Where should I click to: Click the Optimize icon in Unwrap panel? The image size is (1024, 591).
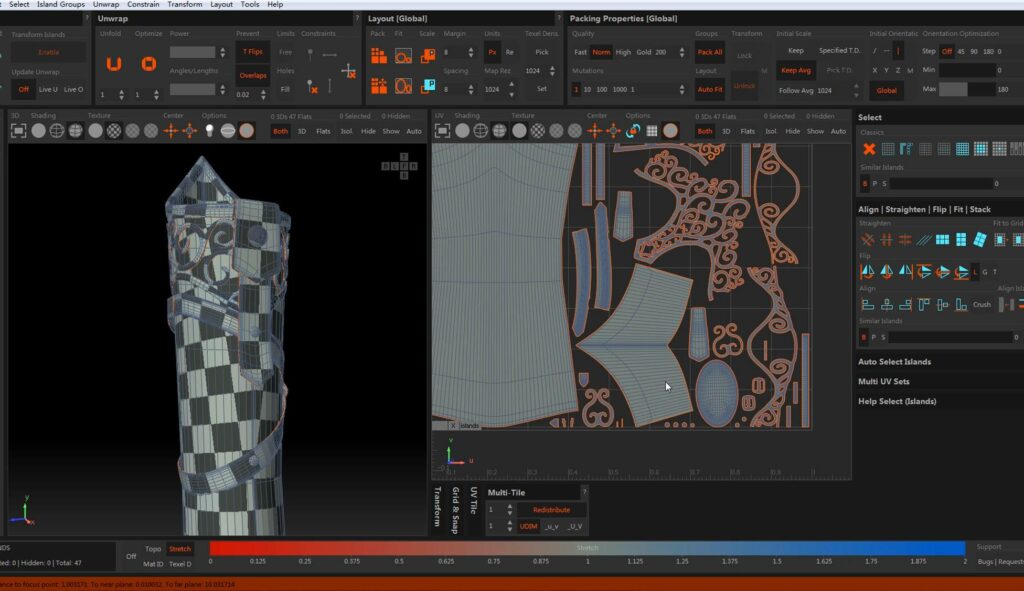coord(149,63)
